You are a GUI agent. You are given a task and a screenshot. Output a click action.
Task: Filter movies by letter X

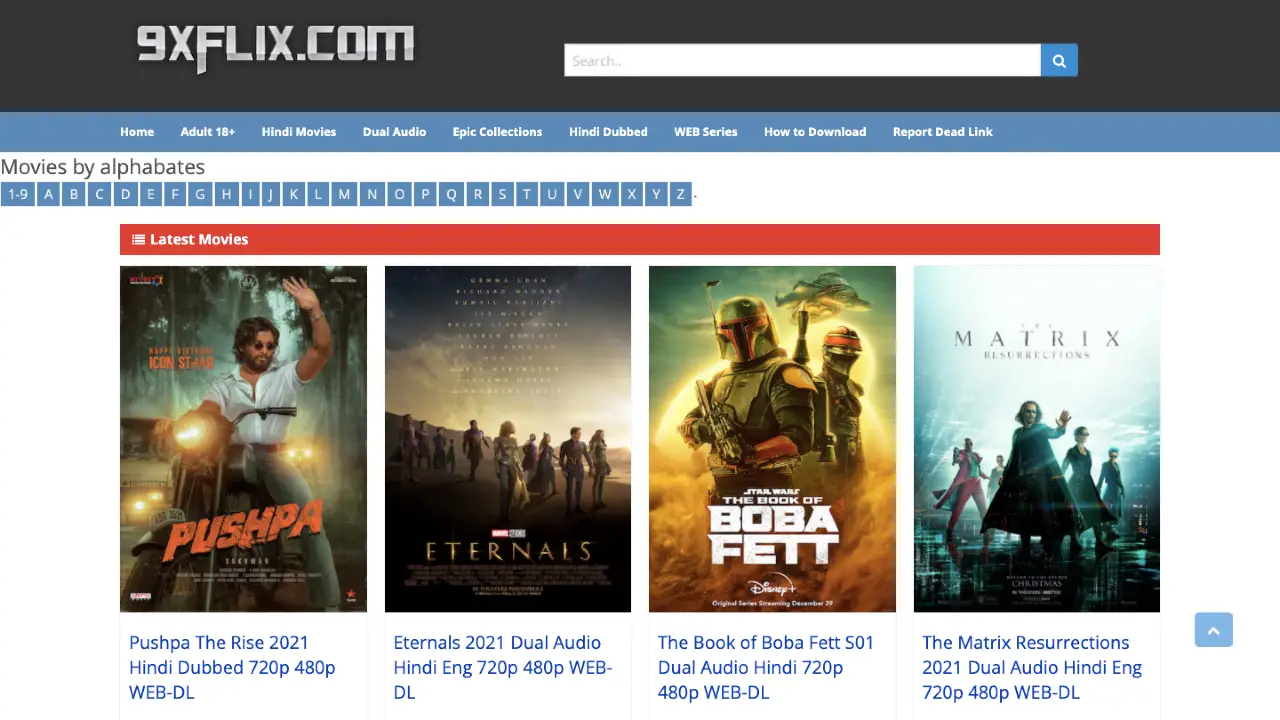coord(631,194)
